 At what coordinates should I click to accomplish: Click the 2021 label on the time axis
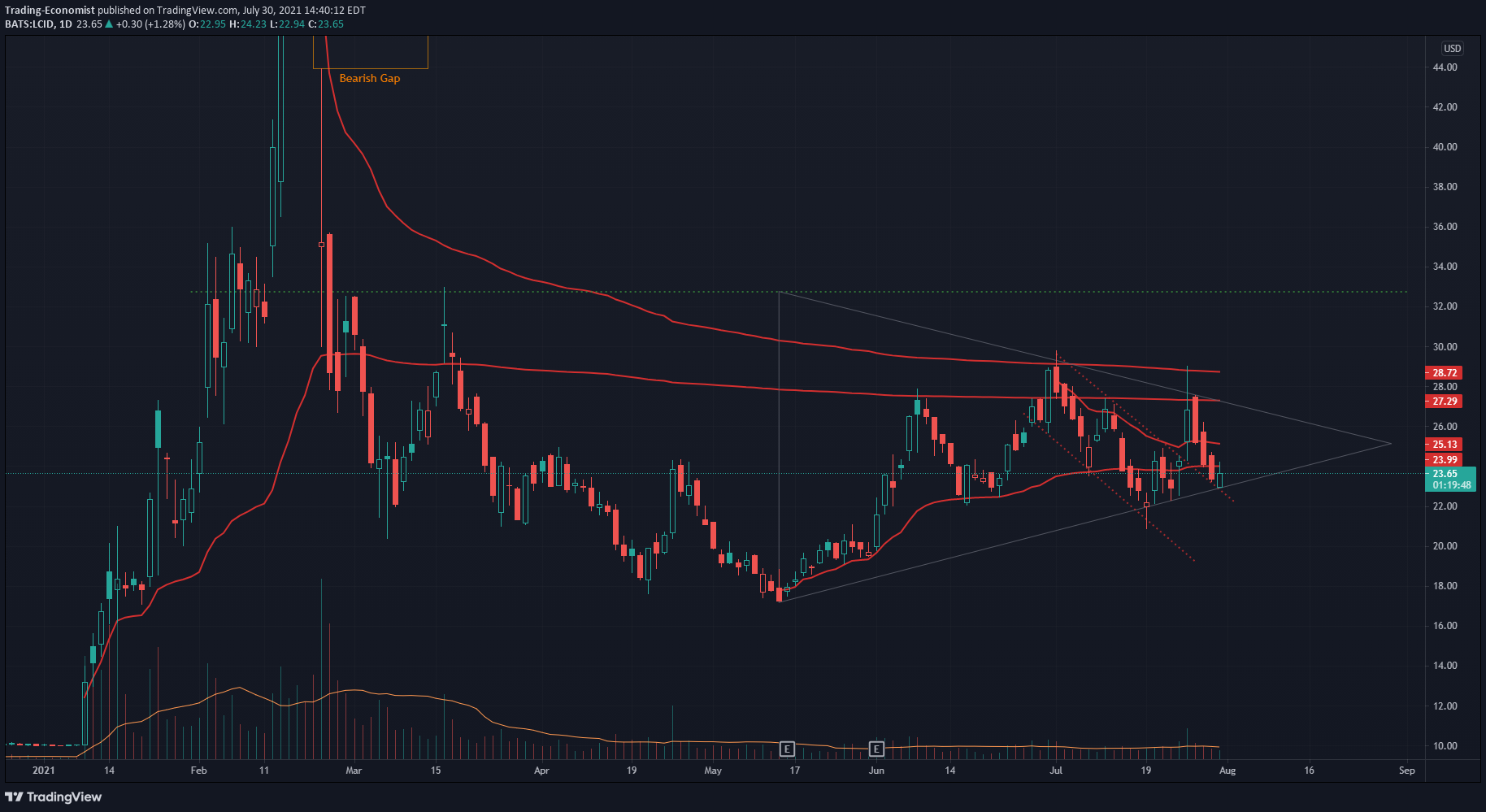(x=44, y=770)
